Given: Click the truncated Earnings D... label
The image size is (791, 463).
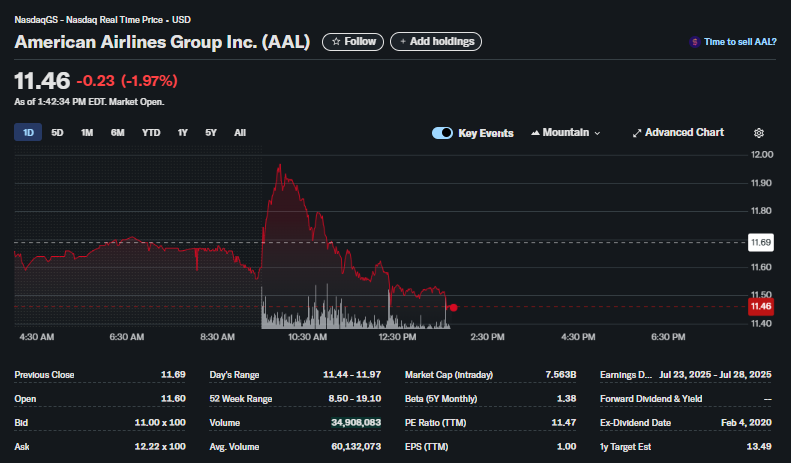Looking at the screenshot, I should pyautogui.click(x=626, y=375).
